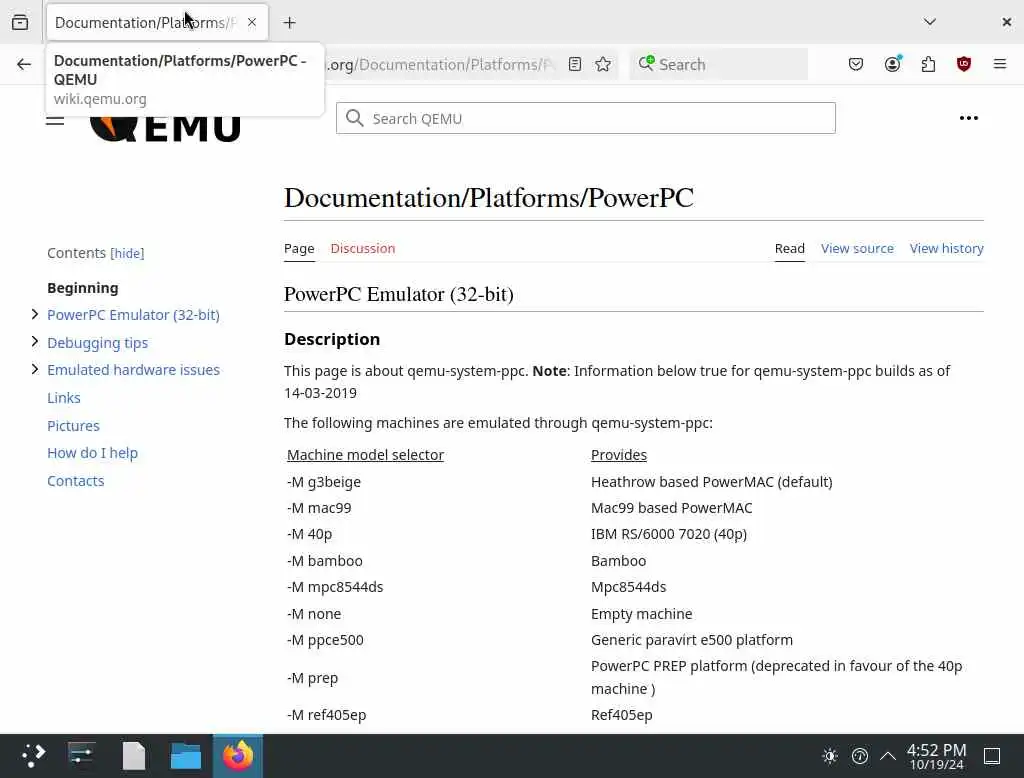Expand Emulated hardware issues contents section

point(35,369)
